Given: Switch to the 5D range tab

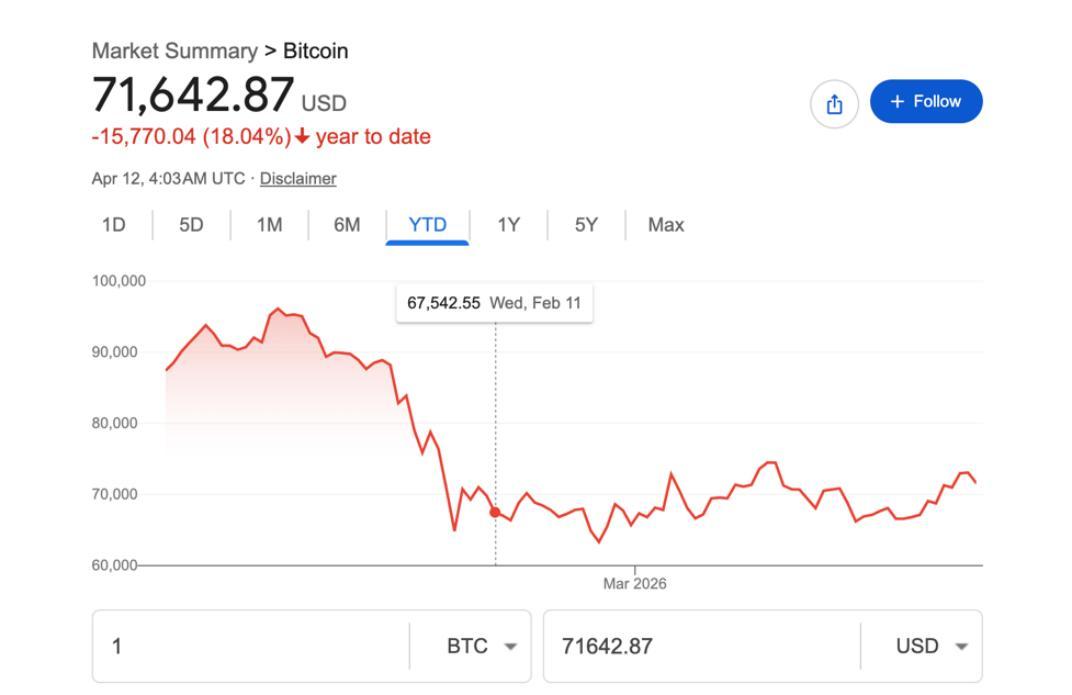Looking at the screenshot, I should click(x=191, y=225).
